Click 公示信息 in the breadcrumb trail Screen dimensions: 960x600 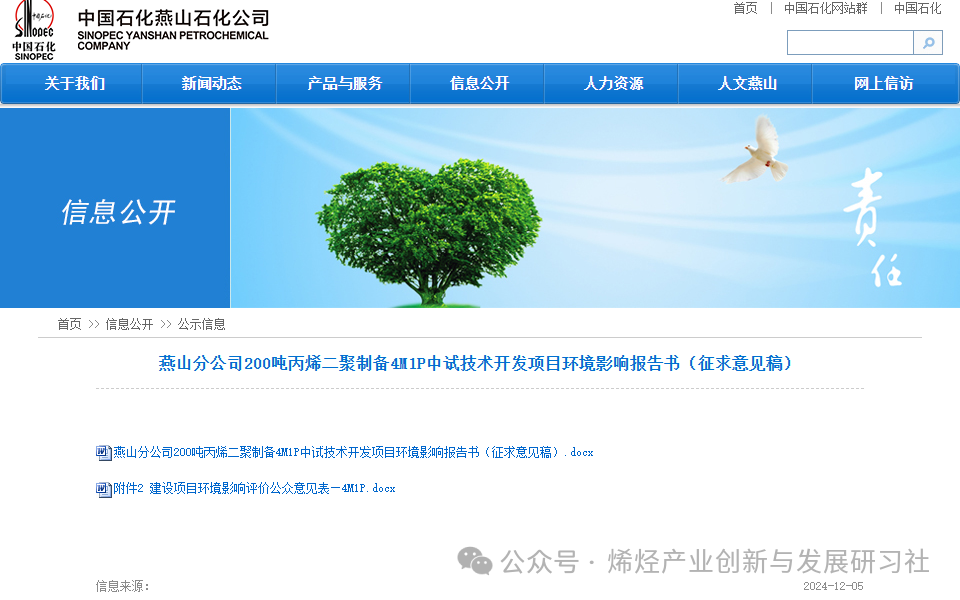click(201, 324)
